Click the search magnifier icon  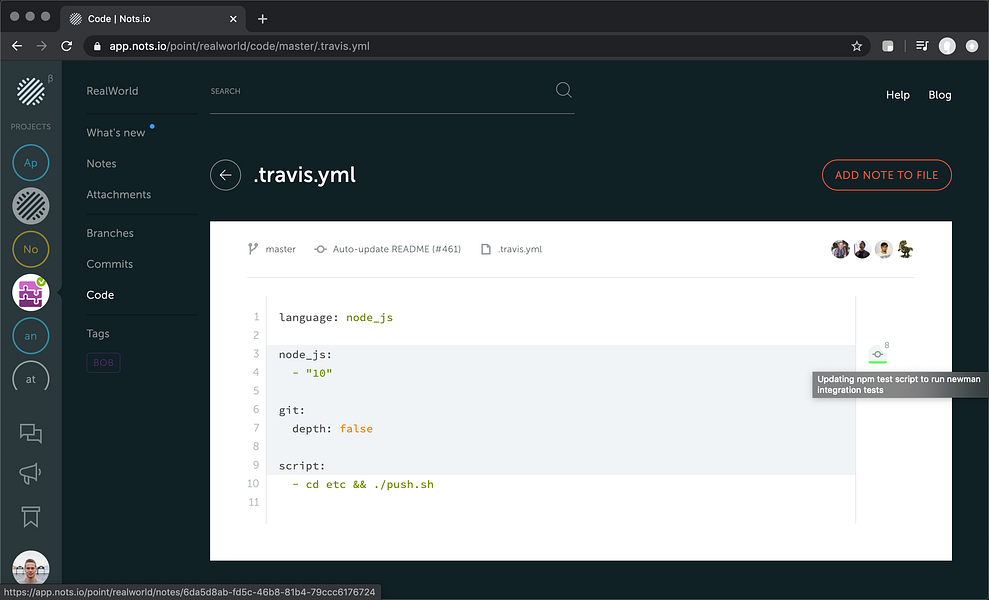tap(563, 90)
